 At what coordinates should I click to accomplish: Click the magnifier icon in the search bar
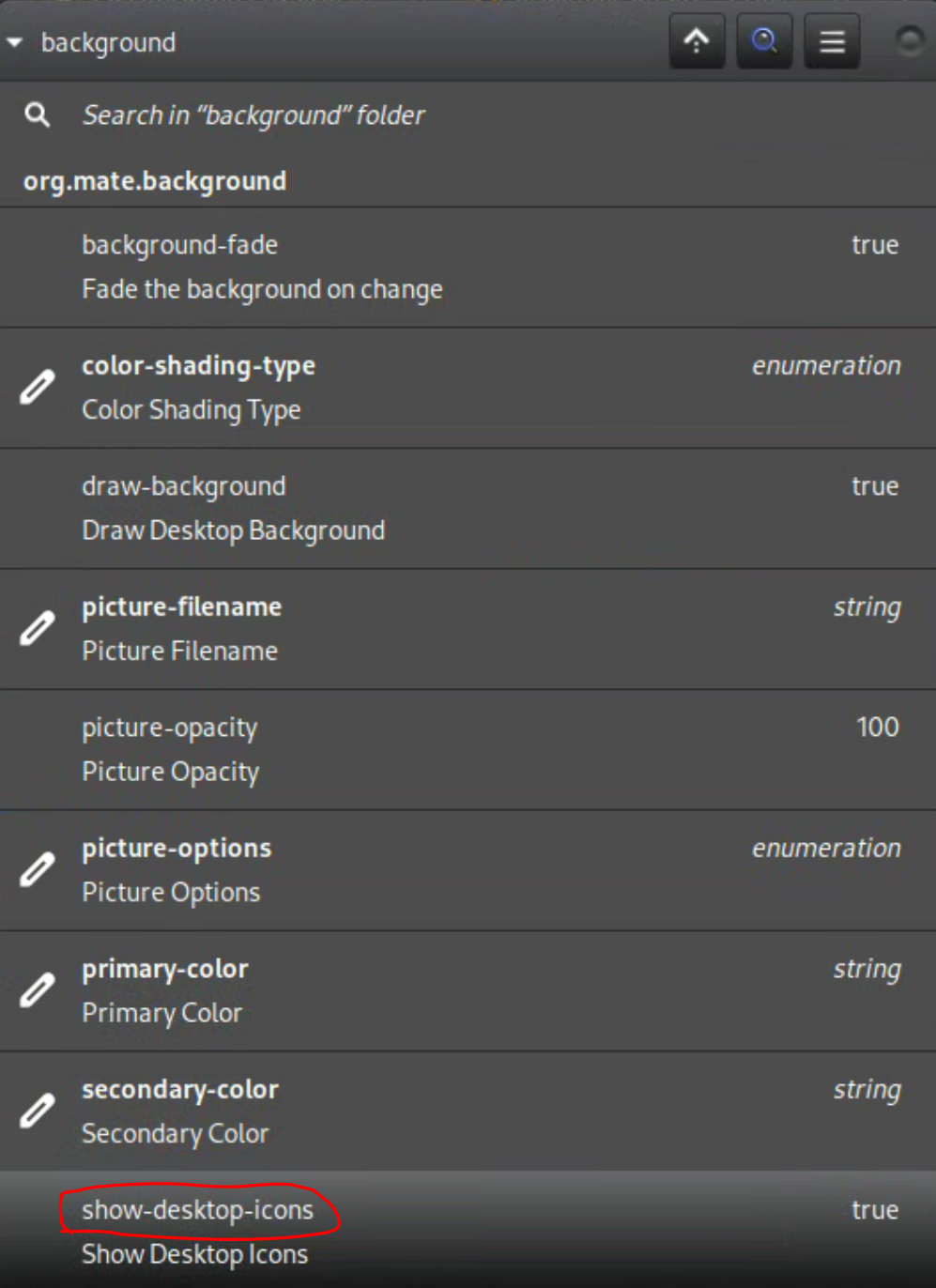pyautogui.click(x=38, y=115)
